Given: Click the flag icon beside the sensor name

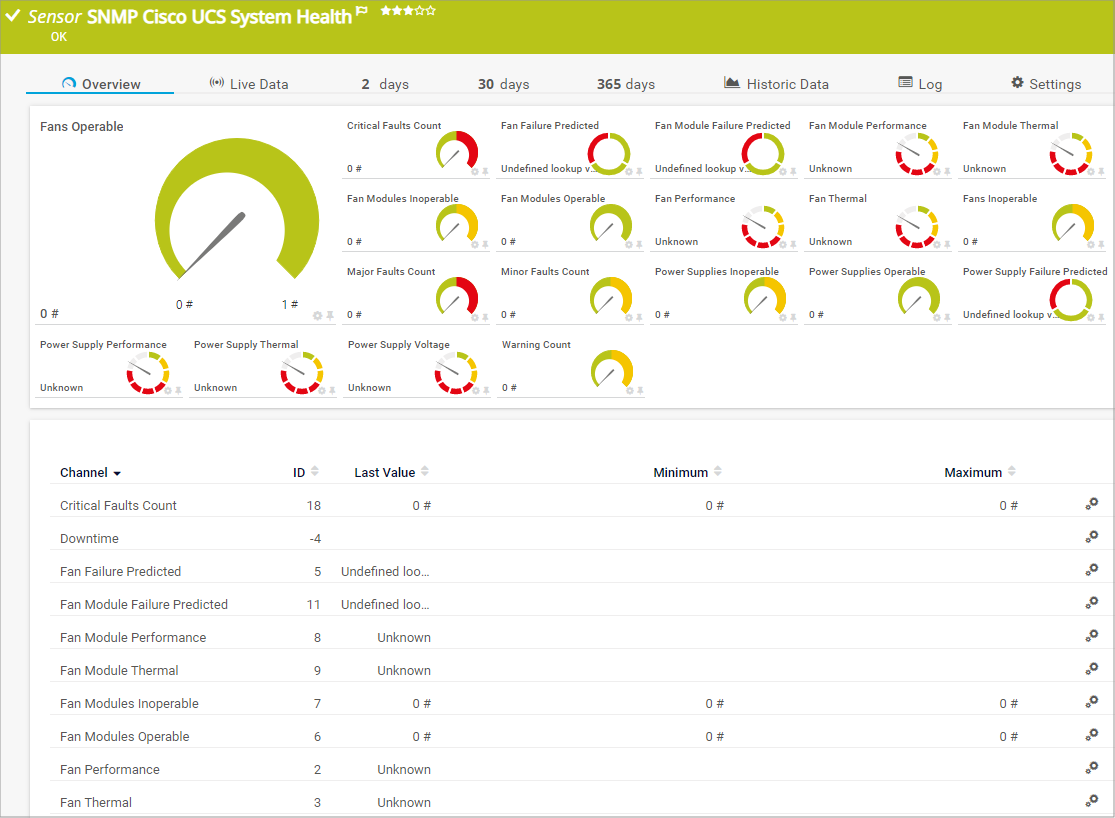Looking at the screenshot, I should (x=362, y=12).
